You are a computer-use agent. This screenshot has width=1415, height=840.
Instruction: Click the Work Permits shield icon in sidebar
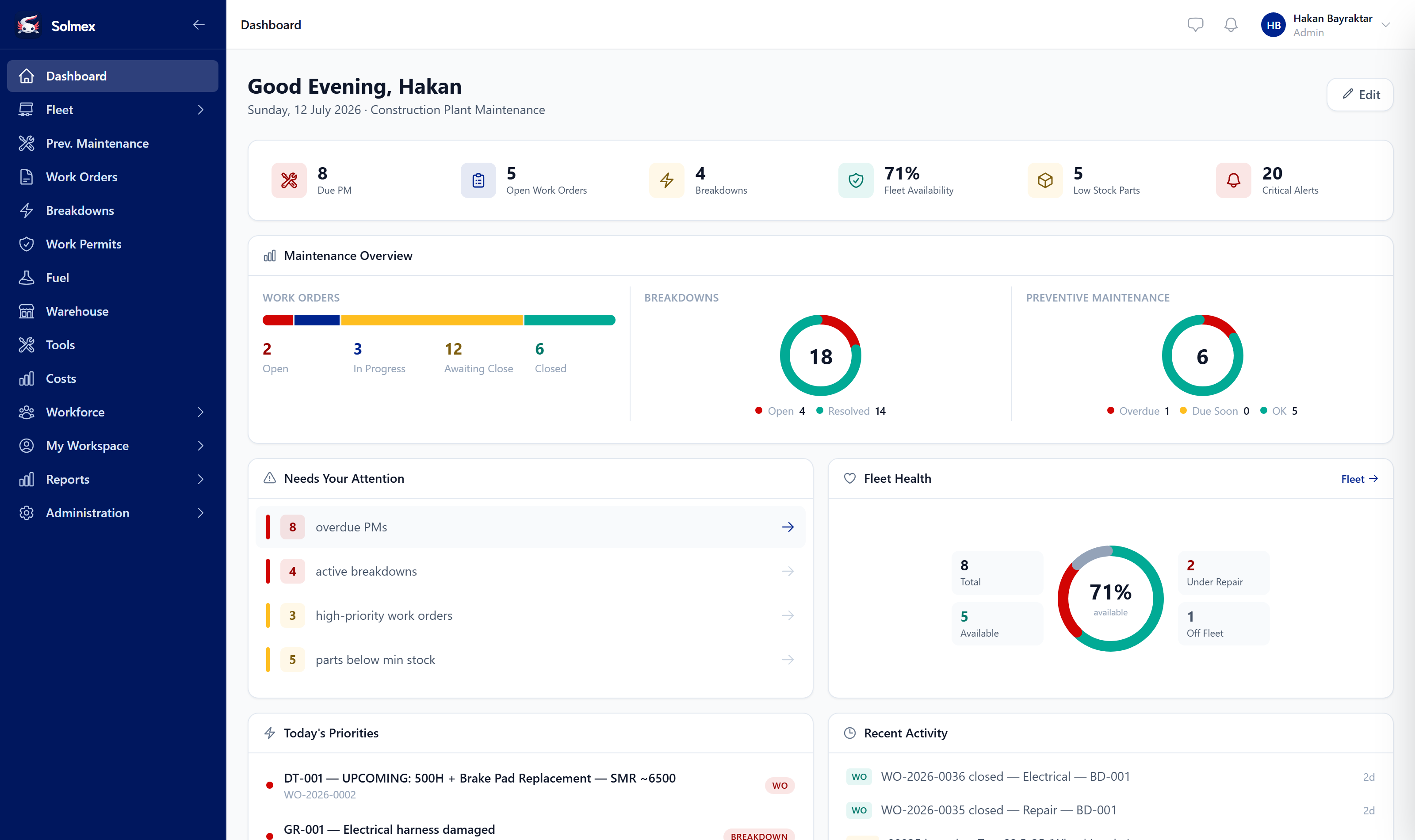[26, 244]
